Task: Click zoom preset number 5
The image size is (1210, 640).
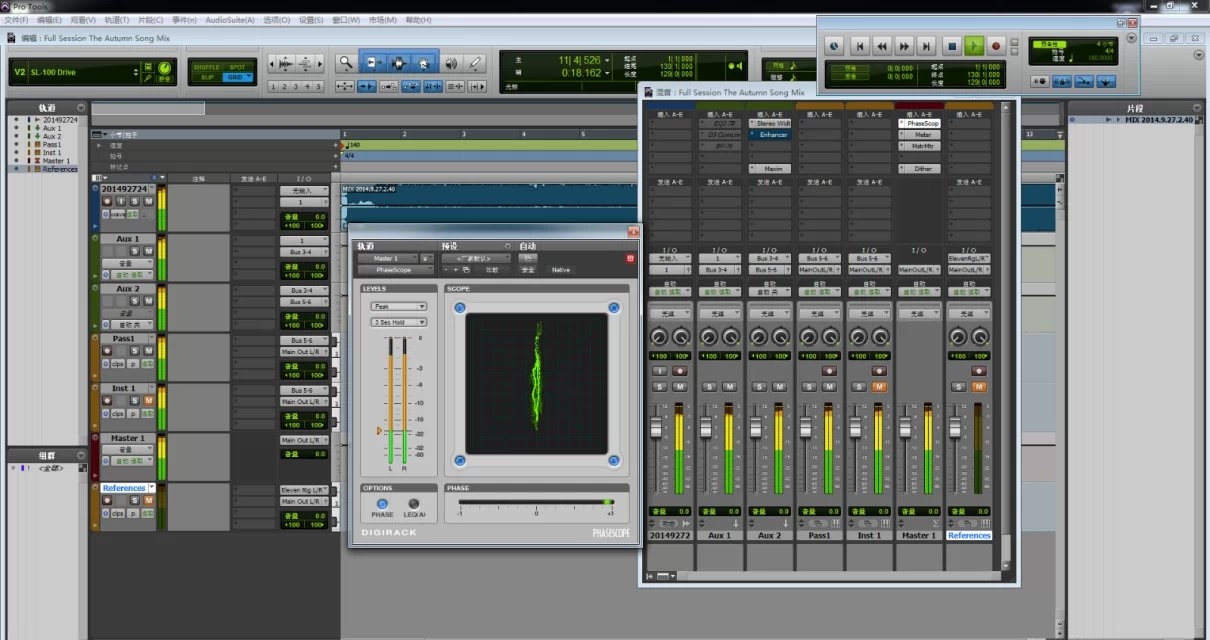Action: [316, 87]
